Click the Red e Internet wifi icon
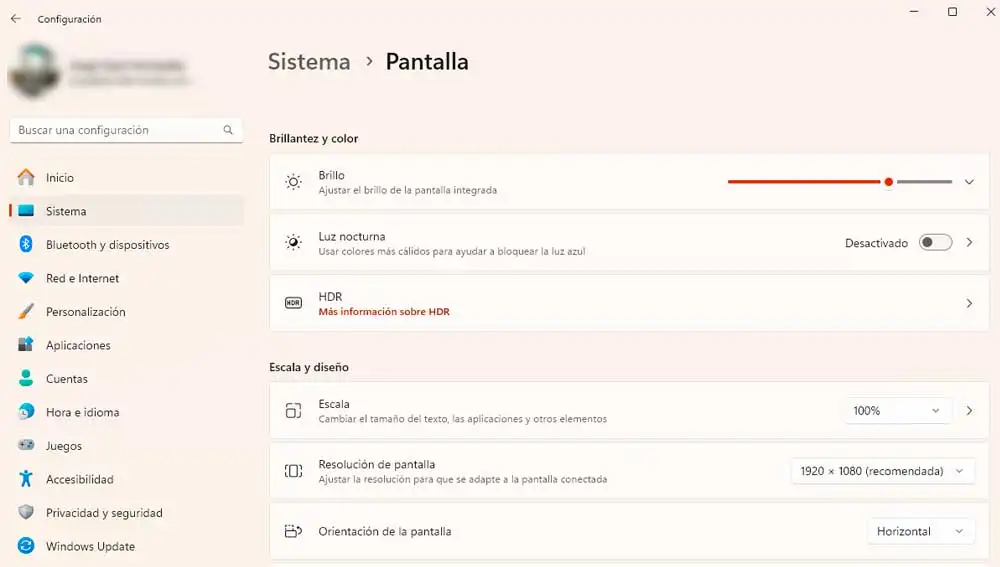Image resolution: width=1000 pixels, height=567 pixels. (26, 278)
